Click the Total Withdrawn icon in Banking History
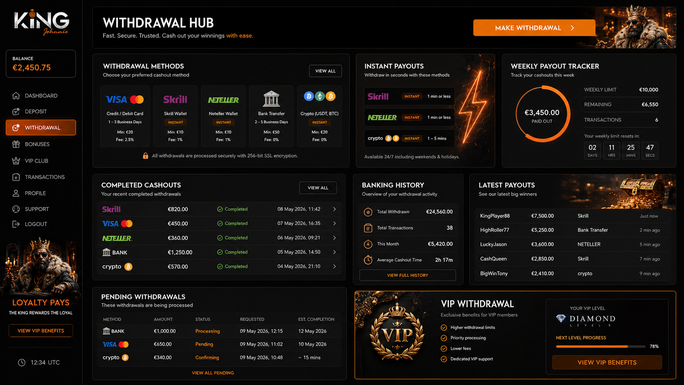 tap(368, 212)
